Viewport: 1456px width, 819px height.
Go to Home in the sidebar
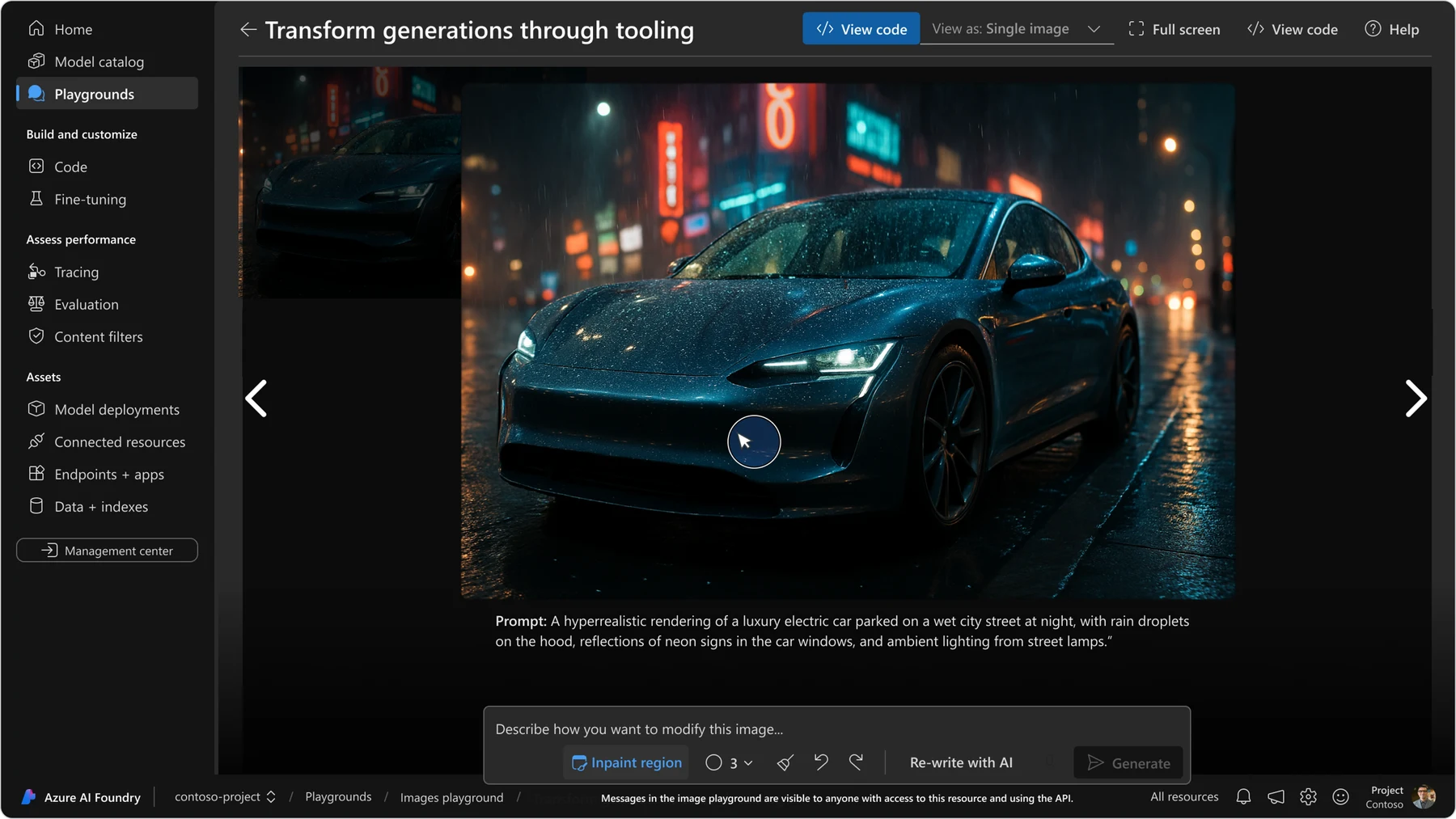pyautogui.click(x=107, y=29)
